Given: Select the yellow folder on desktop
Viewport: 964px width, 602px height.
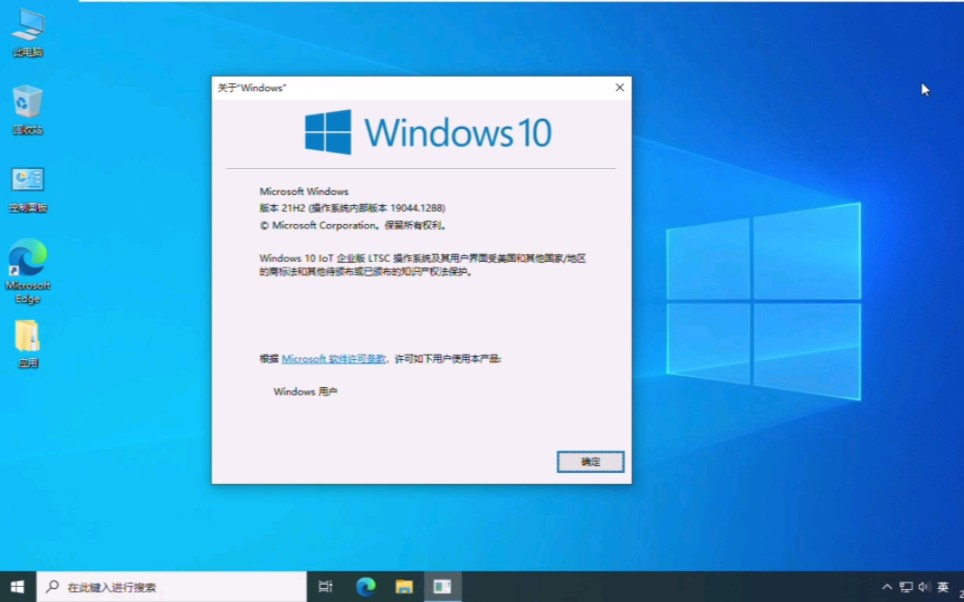Looking at the screenshot, I should pyautogui.click(x=28, y=344).
